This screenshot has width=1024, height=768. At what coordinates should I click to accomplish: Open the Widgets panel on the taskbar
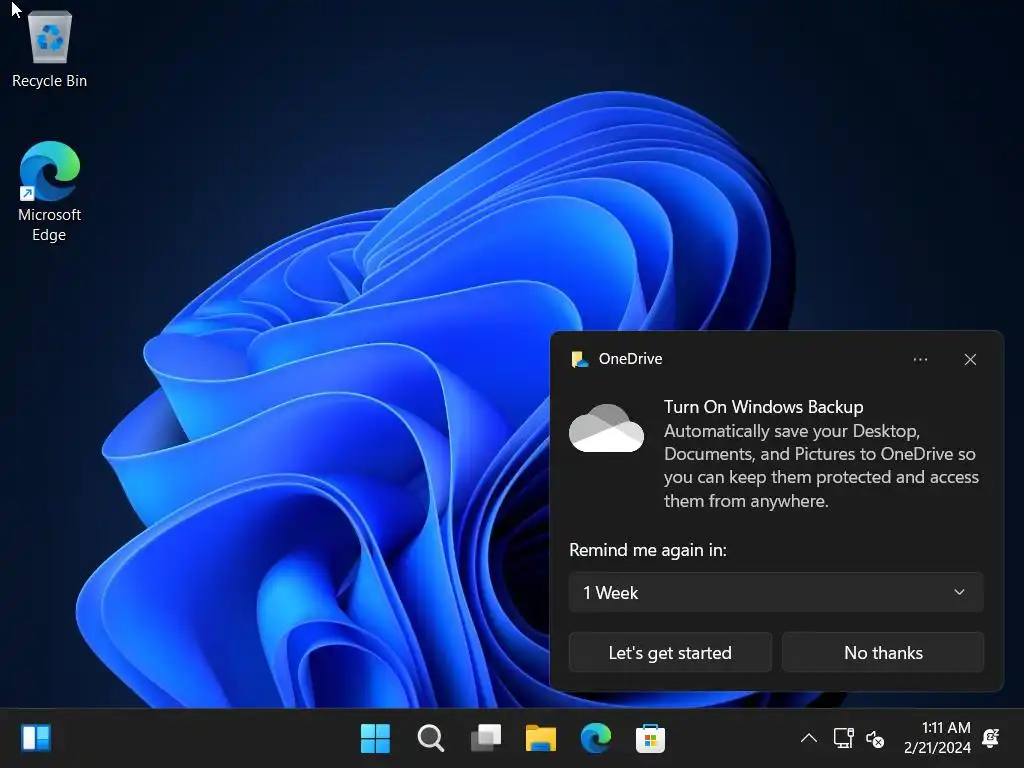[36, 739]
